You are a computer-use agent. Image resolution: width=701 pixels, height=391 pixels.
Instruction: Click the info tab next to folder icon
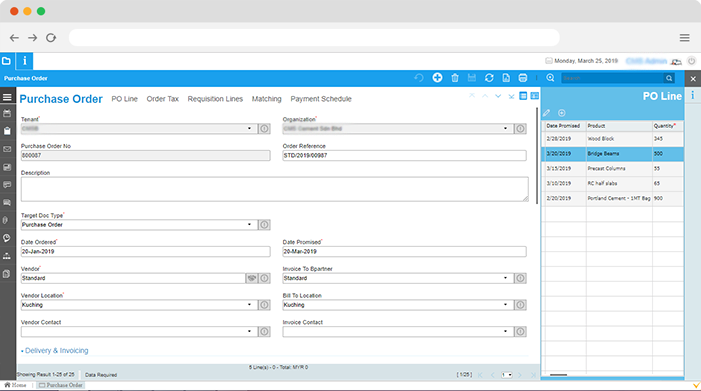click(25, 61)
